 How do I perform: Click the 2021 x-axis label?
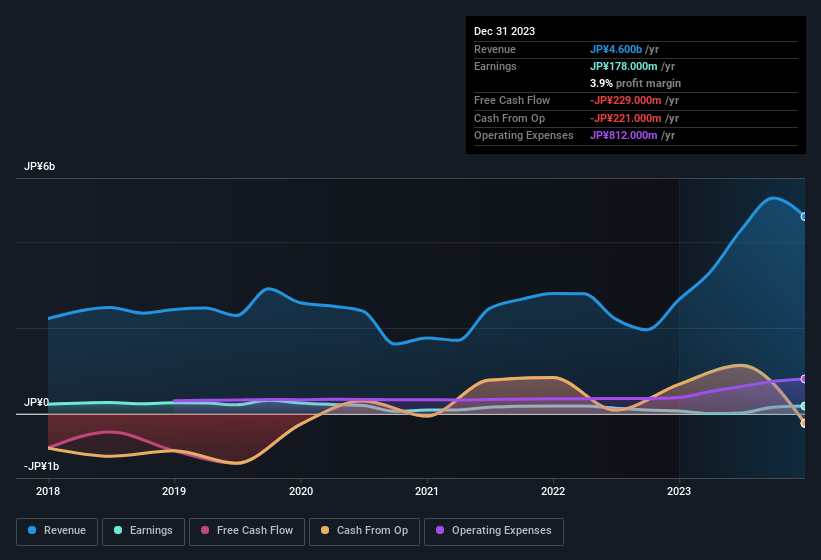[427, 491]
